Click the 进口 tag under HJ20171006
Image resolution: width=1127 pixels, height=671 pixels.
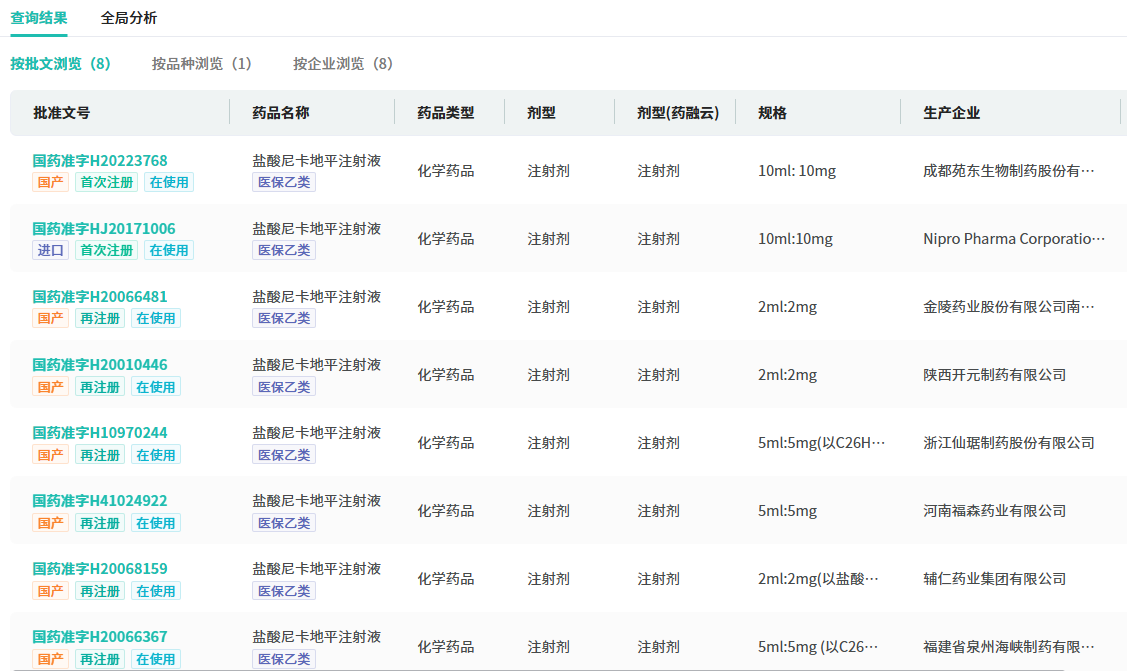(51, 250)
